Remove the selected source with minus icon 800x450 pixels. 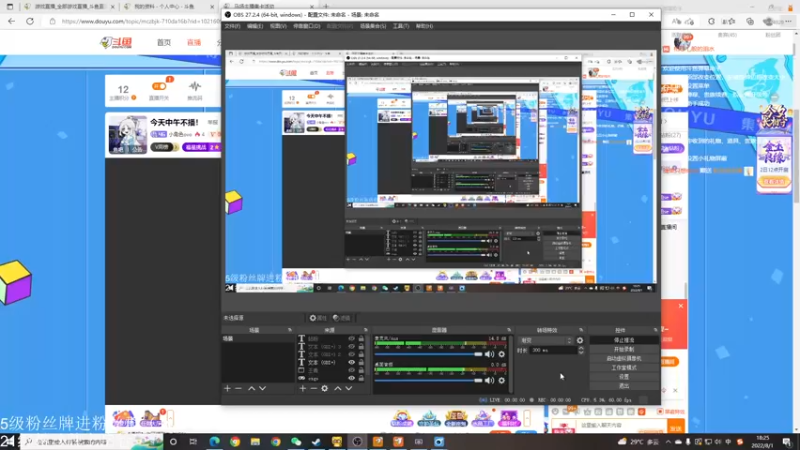click(313, 389)
